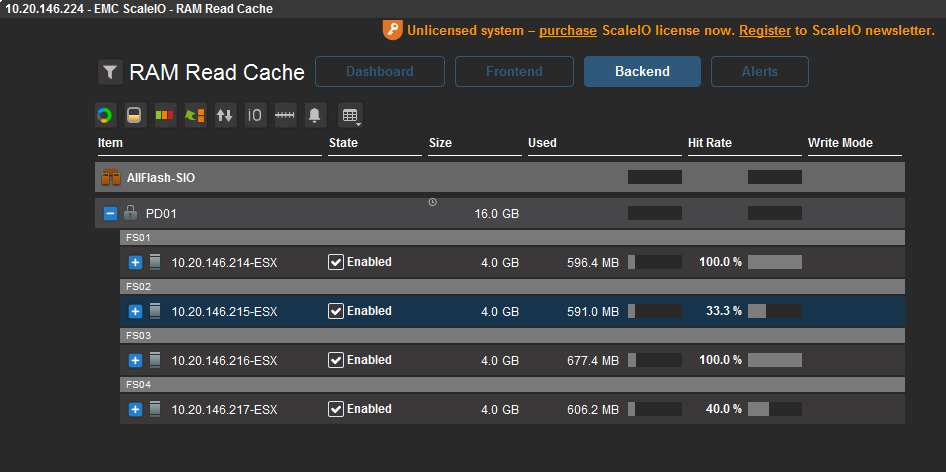Select the AllFlash-SIO system icon
This screenshot has width=946, height=472.
coord(111,177)
